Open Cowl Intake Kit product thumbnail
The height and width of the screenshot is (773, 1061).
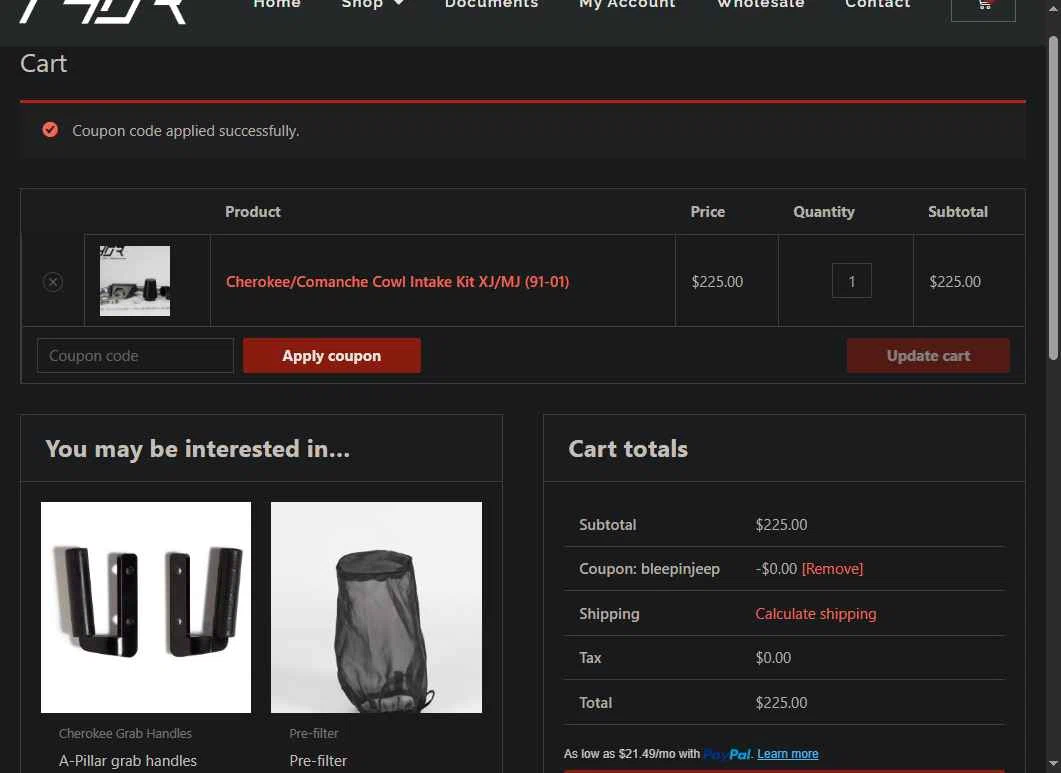pos(135,281)
